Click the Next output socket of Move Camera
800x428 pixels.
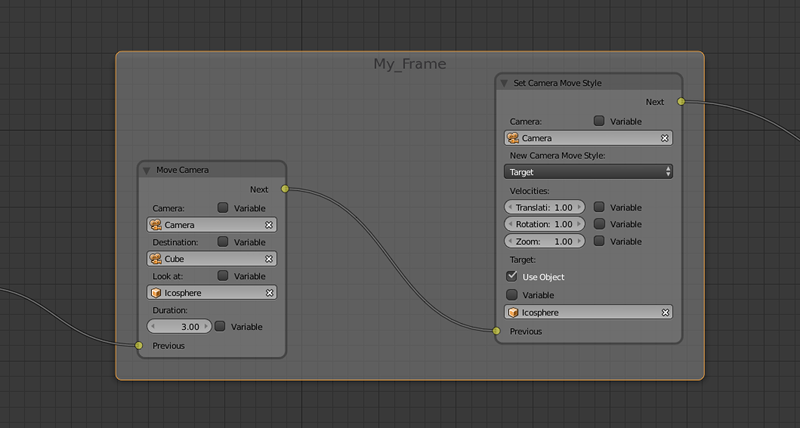click(285, 188)
